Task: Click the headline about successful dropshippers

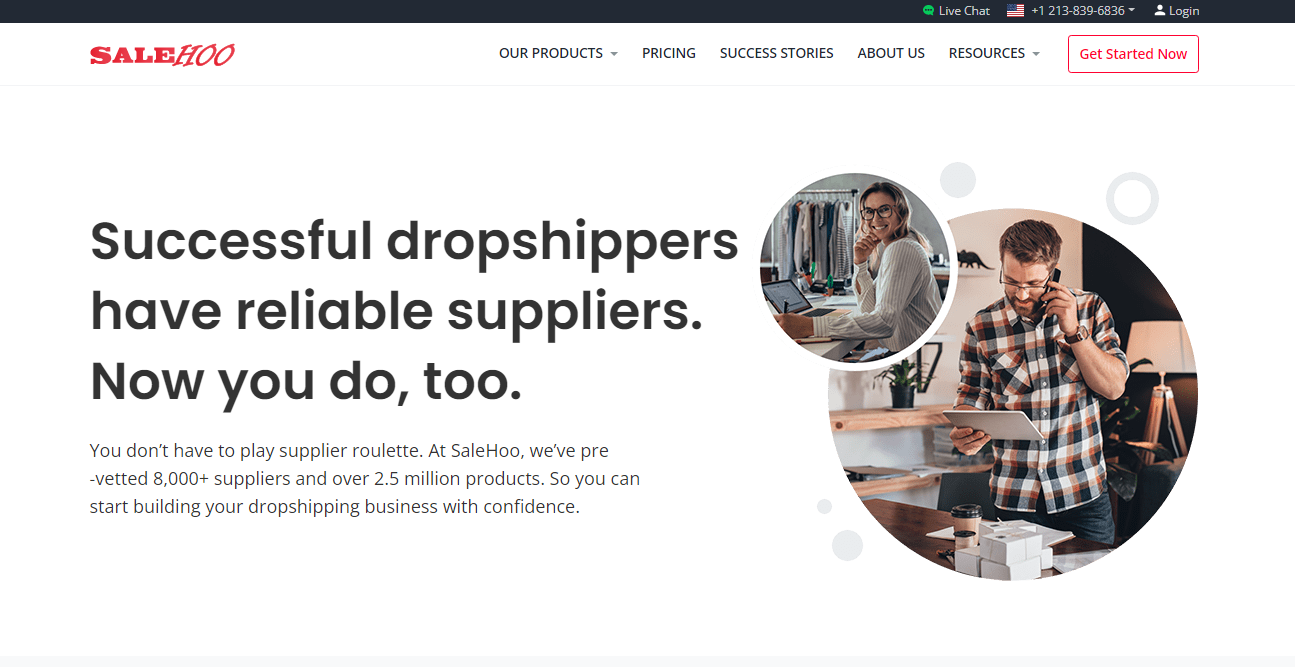Action: (414, 311)
